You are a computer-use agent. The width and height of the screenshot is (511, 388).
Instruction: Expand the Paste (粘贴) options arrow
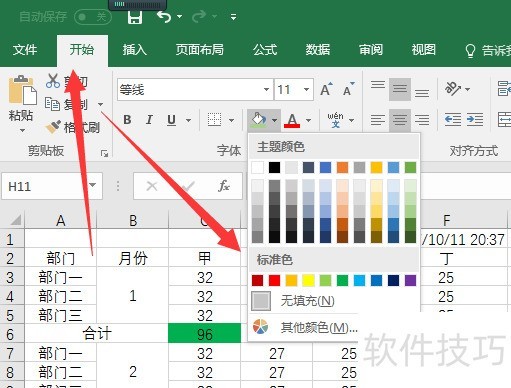tap(22, 130)
